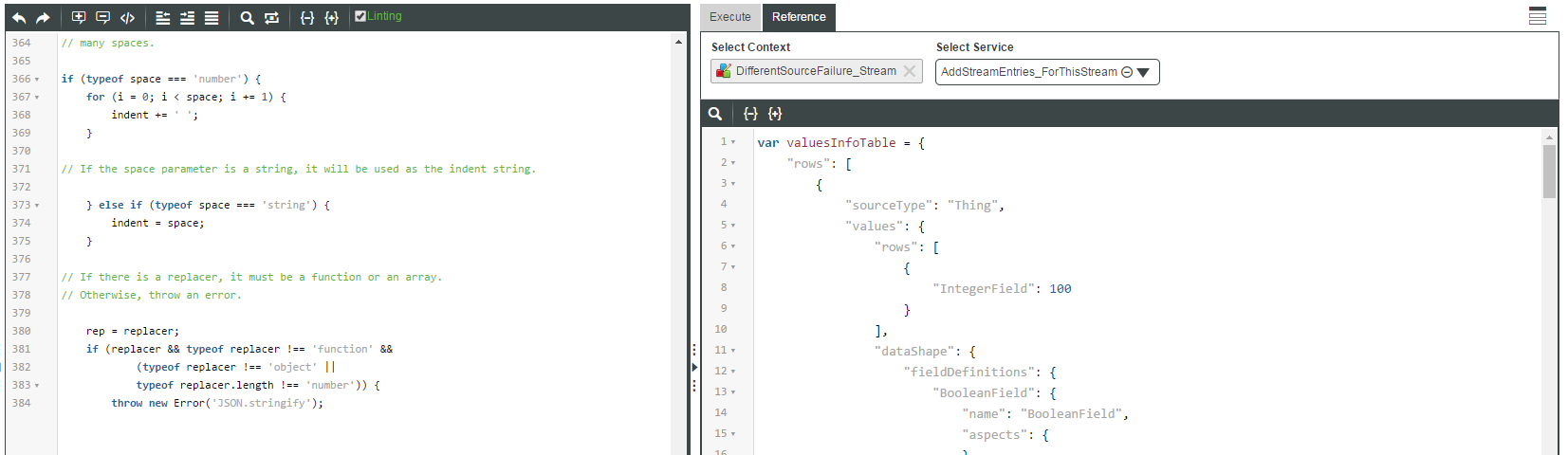Click line number 10 in the reference gutter
This screenshot has height=455, width=1568.
click(721, 330)
